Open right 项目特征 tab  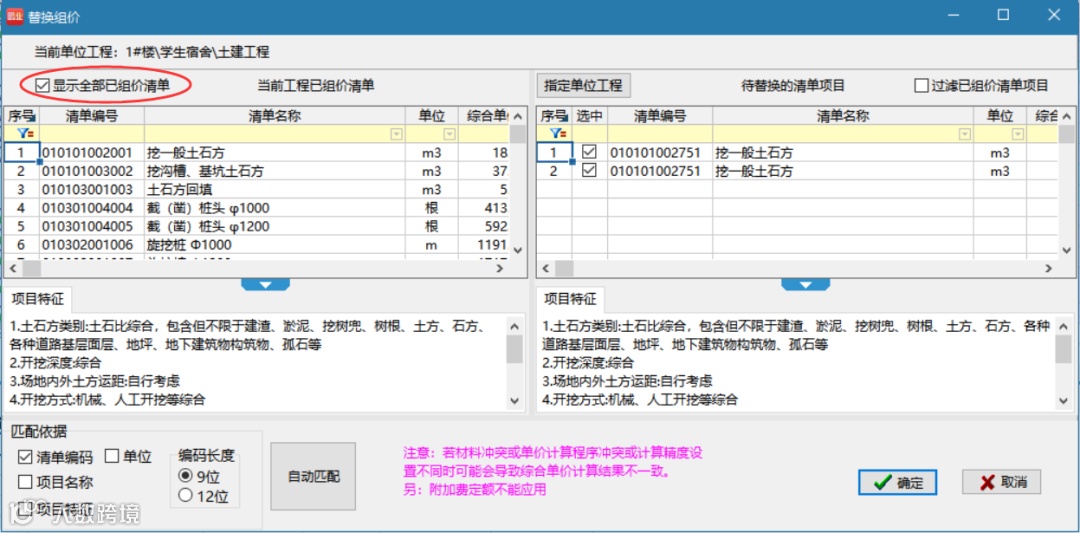(x=570, y=299)
